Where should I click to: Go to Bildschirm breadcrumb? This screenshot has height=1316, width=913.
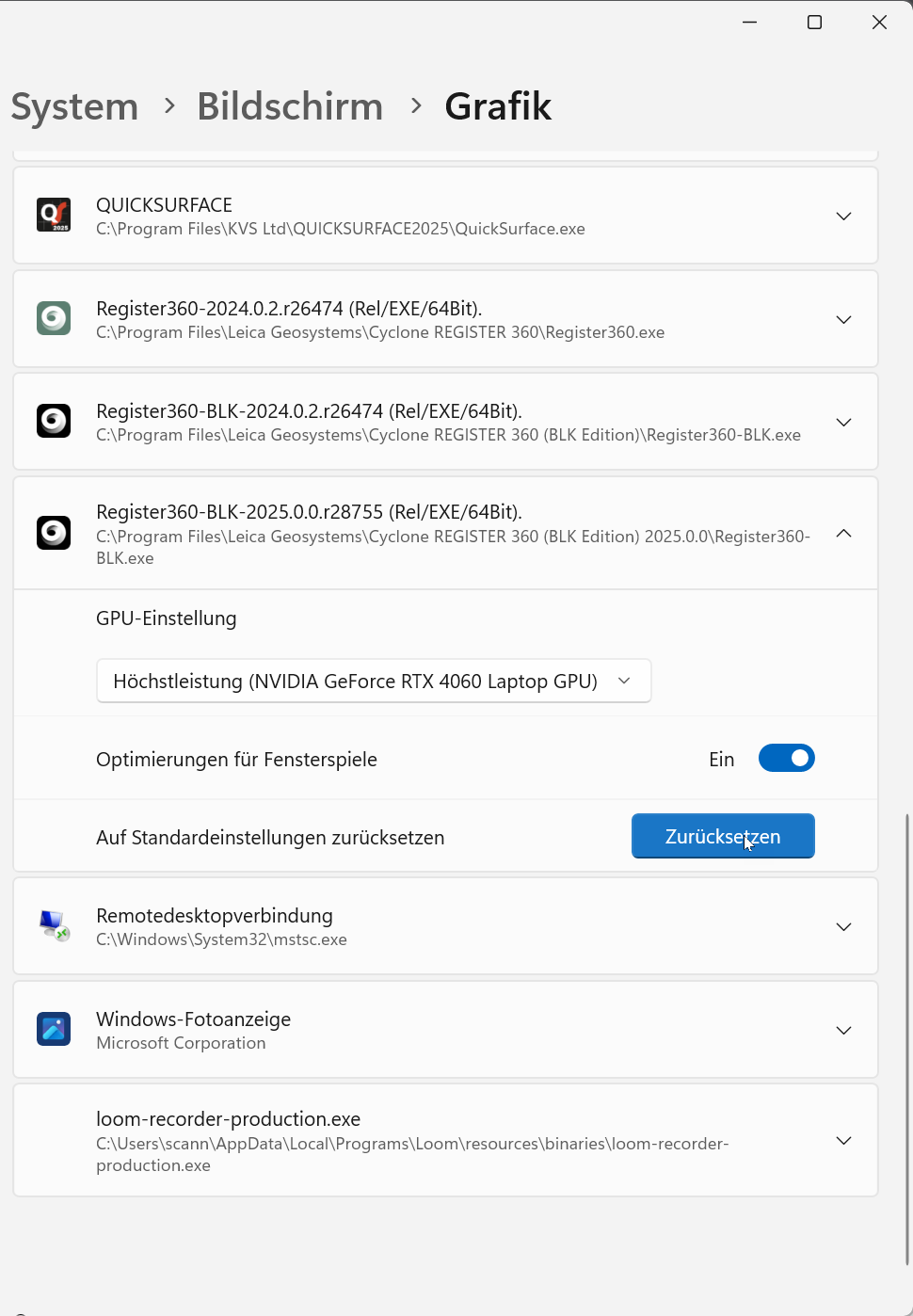click(x=290, y=106)
